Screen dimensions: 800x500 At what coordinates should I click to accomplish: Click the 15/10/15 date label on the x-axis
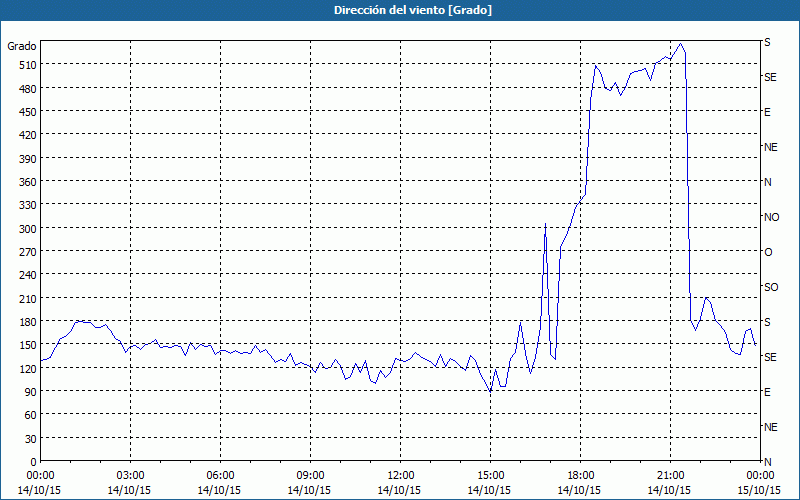[759, 490]
